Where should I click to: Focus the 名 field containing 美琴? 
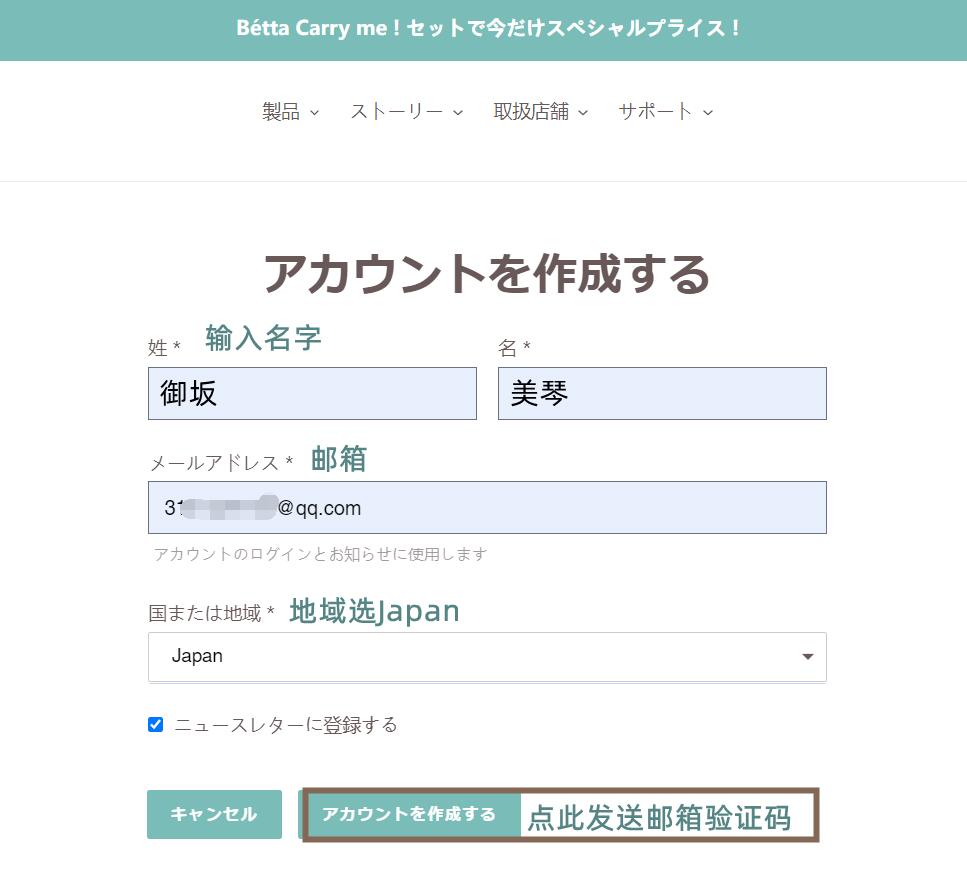[x=662, y=393]
